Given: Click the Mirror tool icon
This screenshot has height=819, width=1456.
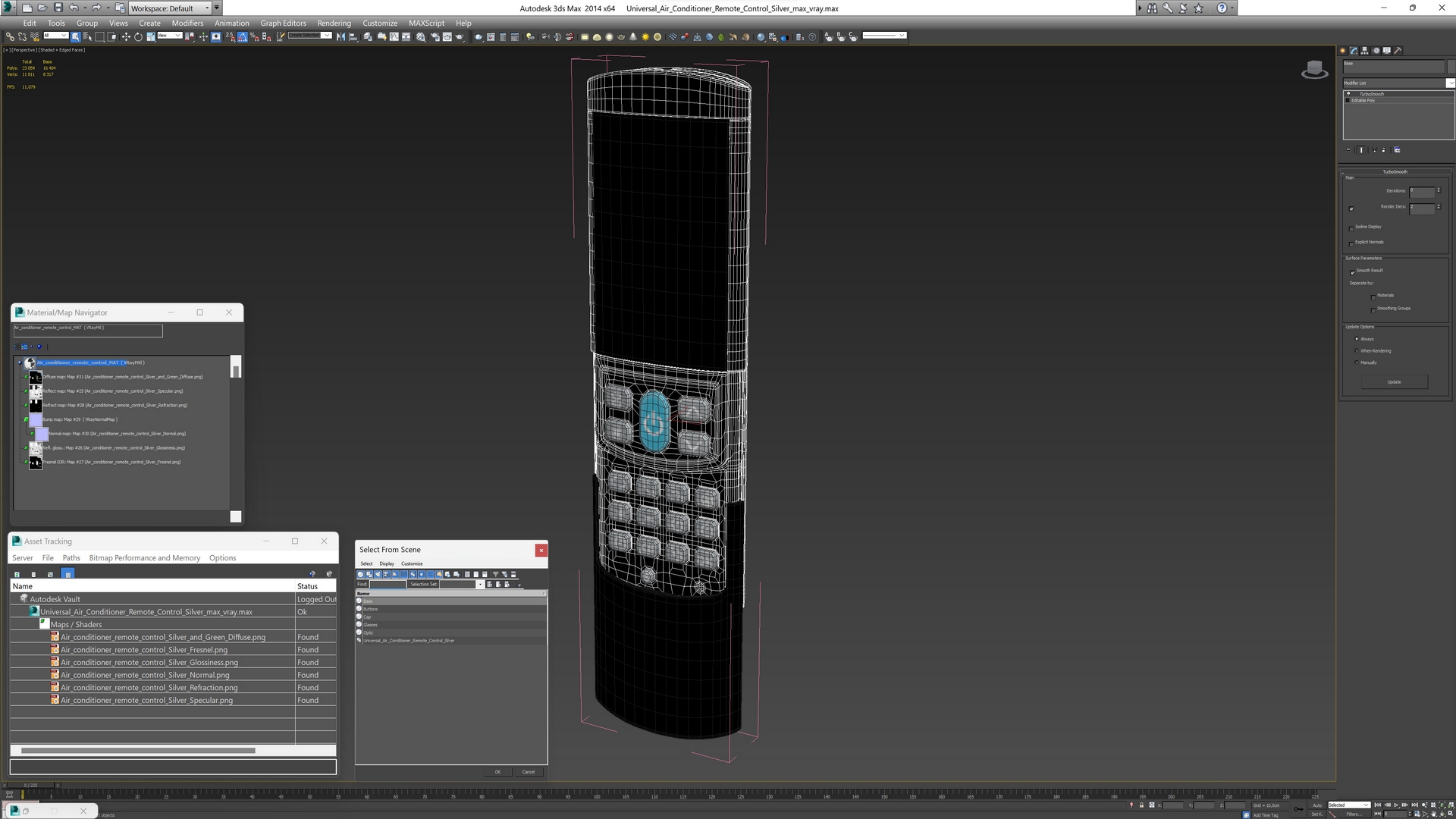Looking at the screenshot, I should 340,36.
